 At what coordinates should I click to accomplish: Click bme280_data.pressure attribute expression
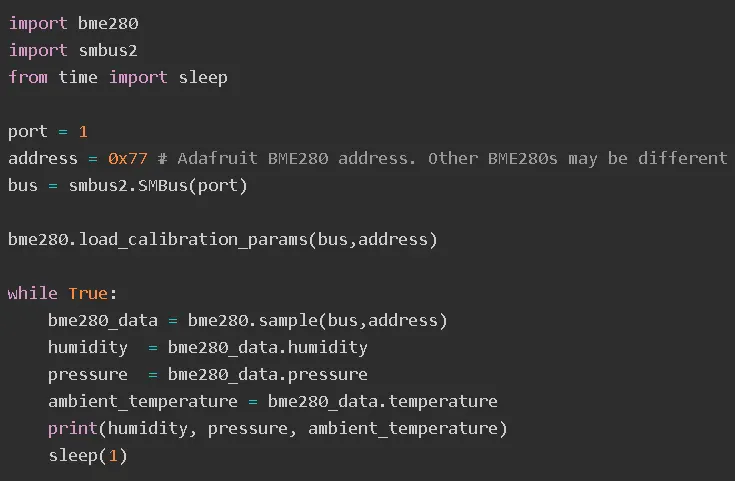(x=268, y=375)
